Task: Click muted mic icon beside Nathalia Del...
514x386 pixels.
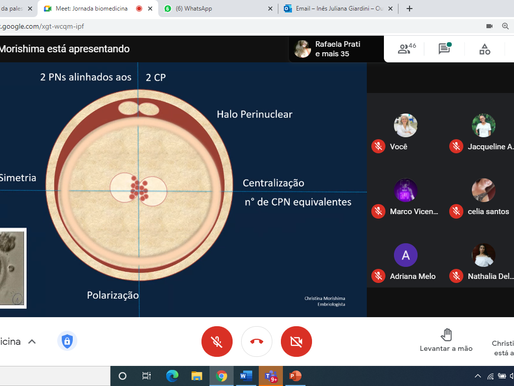Action: coord(456,276)
